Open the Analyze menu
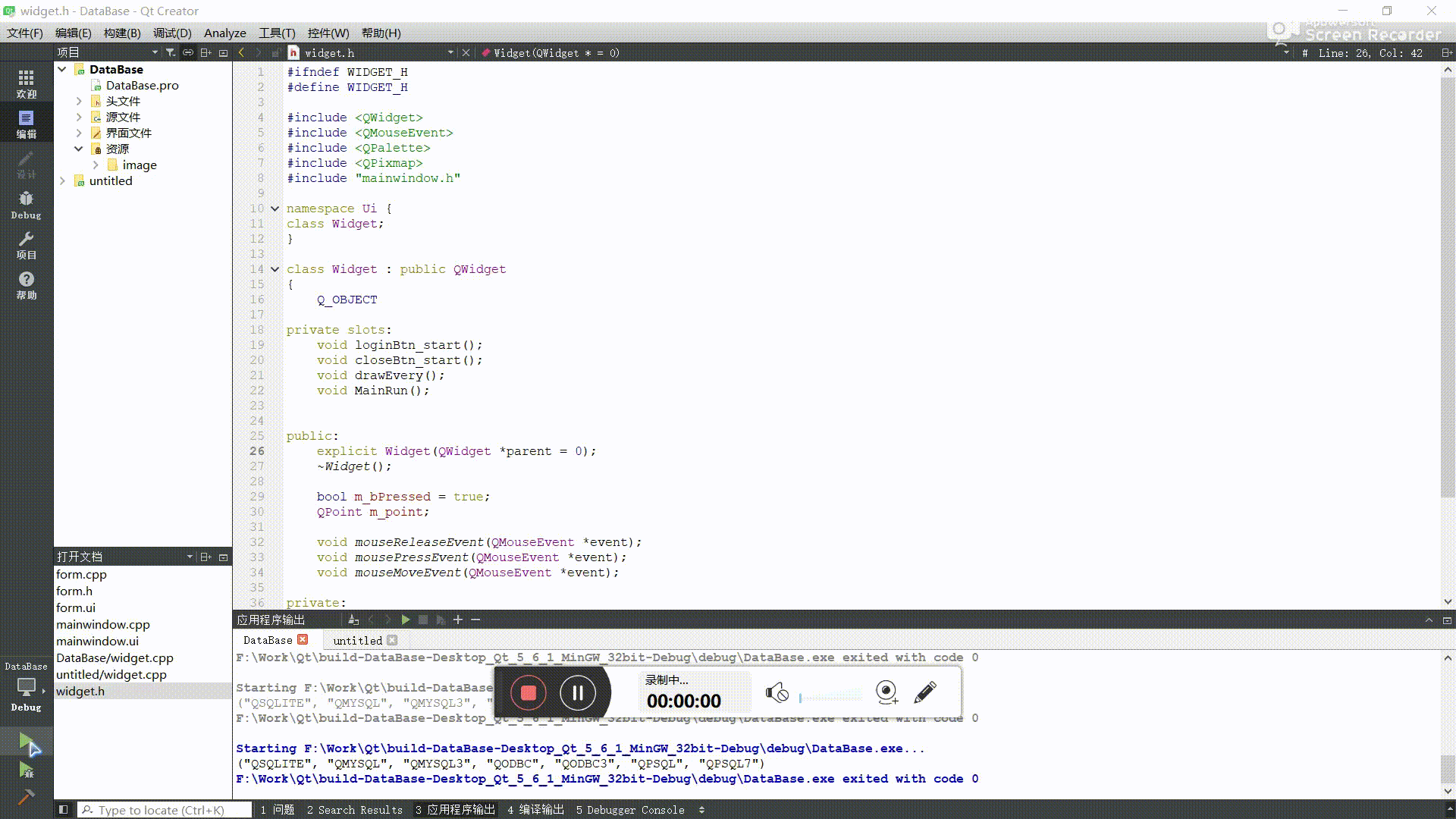The image size is (1456, 819). click(x=225, y=33)
